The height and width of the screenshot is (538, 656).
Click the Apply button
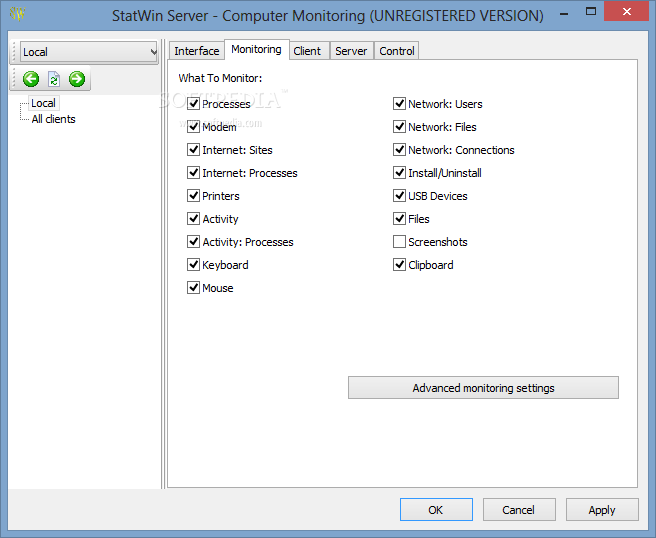(602, 510)
